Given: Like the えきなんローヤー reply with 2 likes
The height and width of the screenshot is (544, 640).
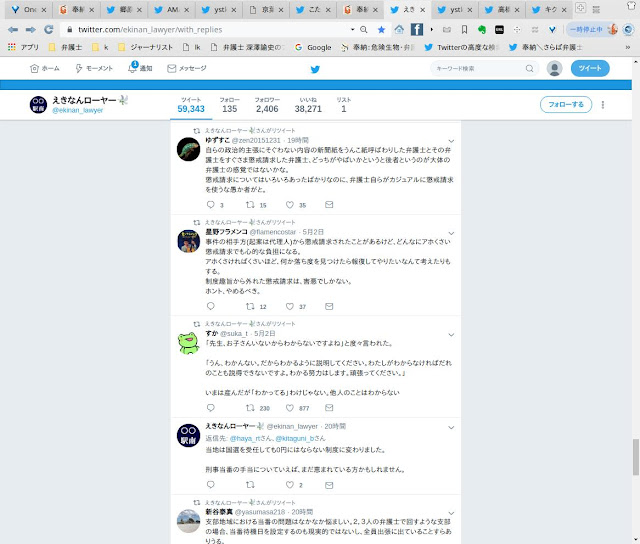Looking at the screenshot, I should [x=290, y=485].
